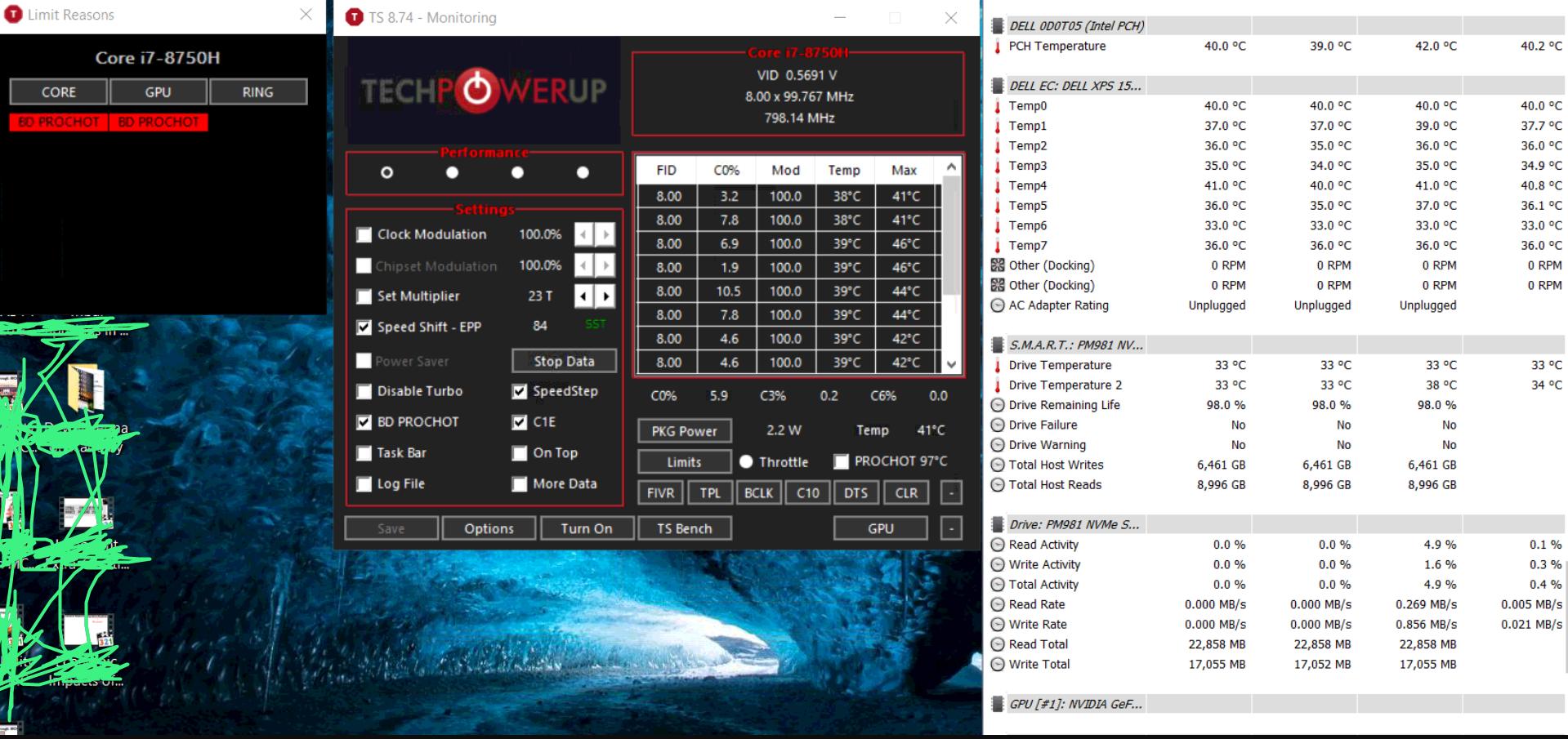This screenshot has width=1568, height=739.
Task: Open the Options dialog
Action: point(489,529)
